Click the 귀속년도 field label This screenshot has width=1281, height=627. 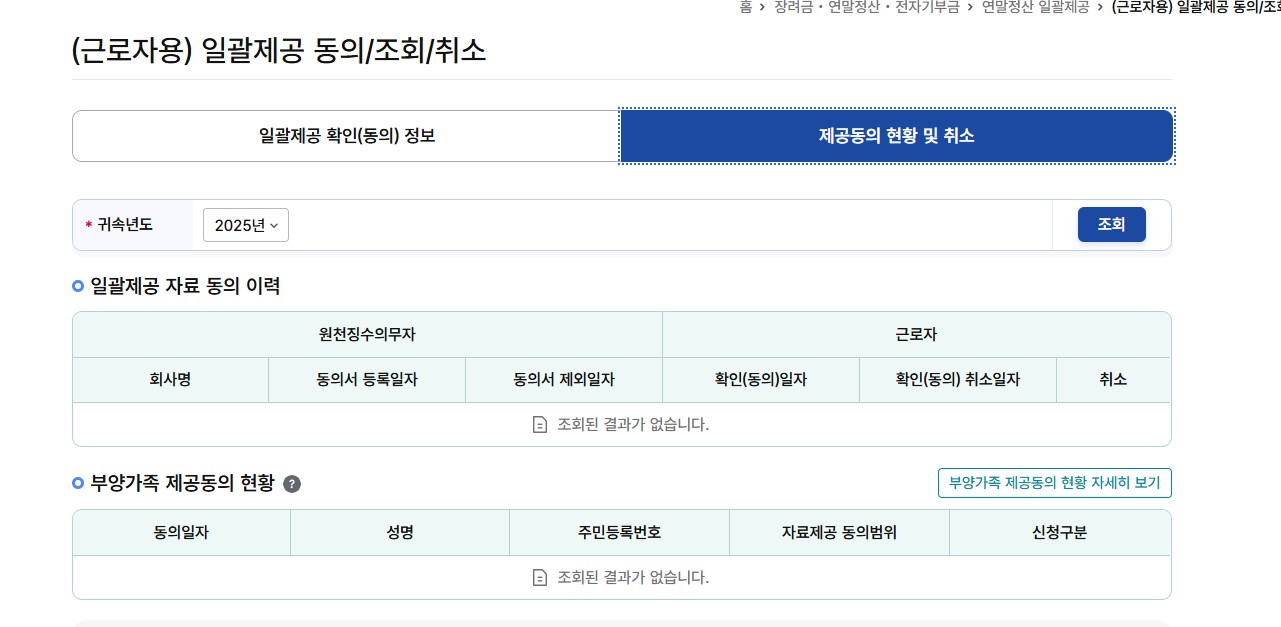[x=125, y=225]
